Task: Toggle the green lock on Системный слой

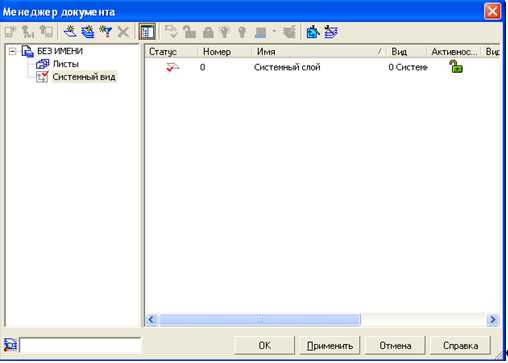Action: tap(456, 67)
